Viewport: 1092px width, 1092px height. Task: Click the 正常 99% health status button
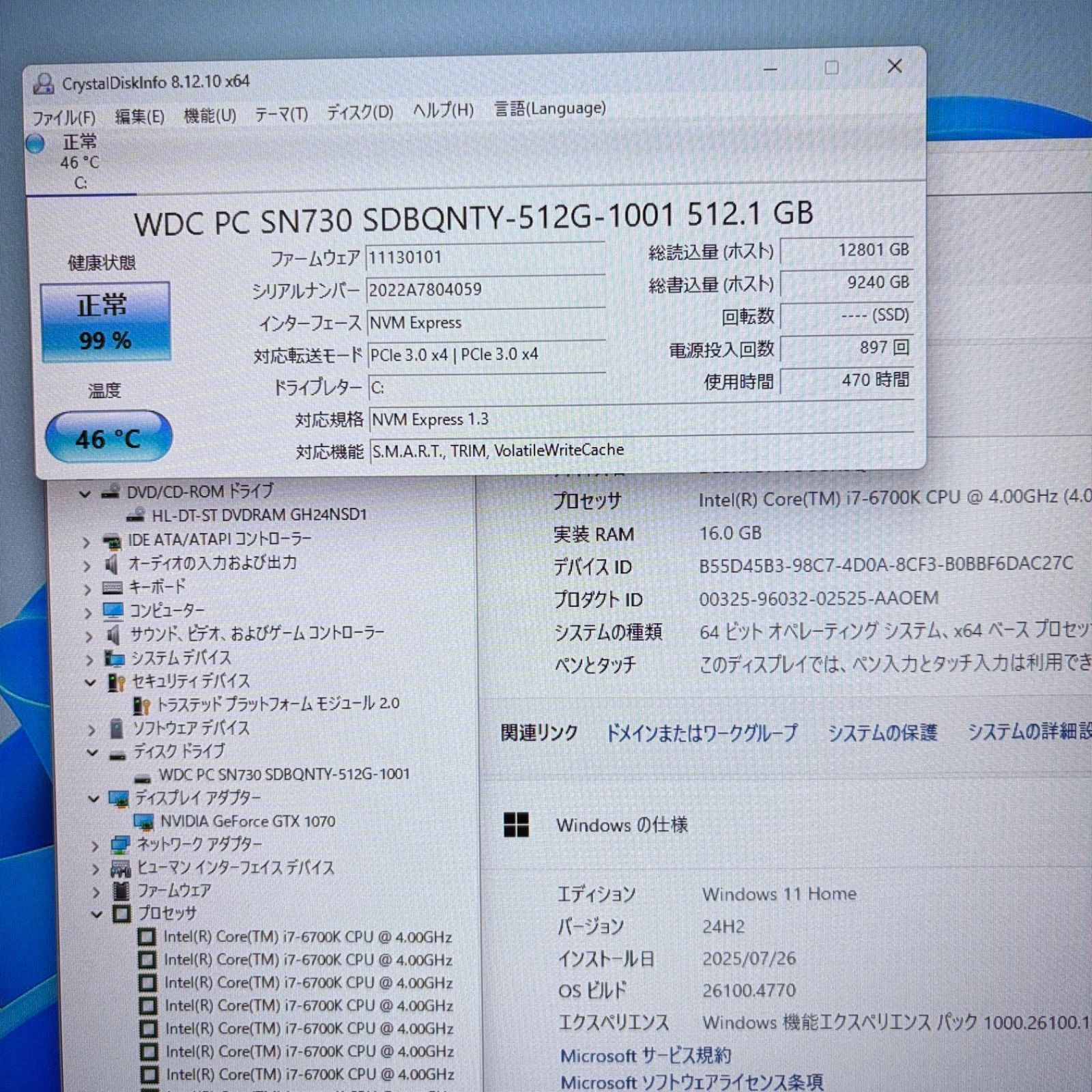pyautogui.click(x=105, y=321)
